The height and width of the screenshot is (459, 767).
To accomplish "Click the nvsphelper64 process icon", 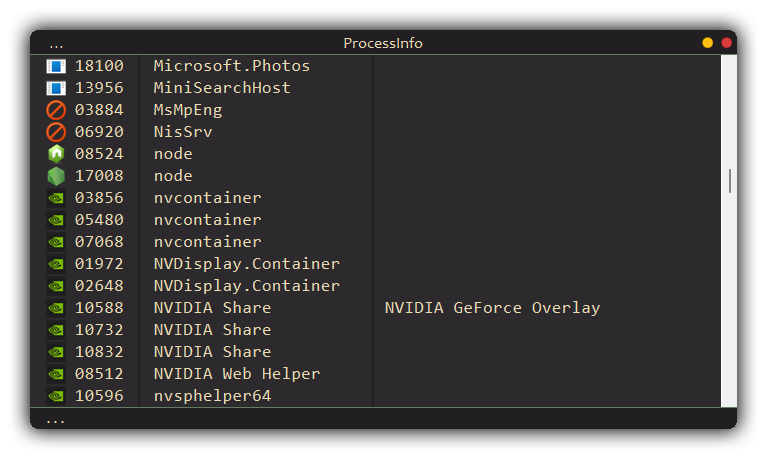I will click(56, 396).
